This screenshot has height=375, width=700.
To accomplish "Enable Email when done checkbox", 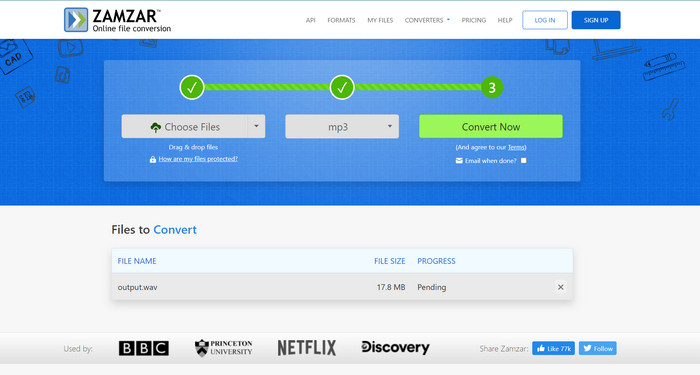I will click(x=524, y=160).
